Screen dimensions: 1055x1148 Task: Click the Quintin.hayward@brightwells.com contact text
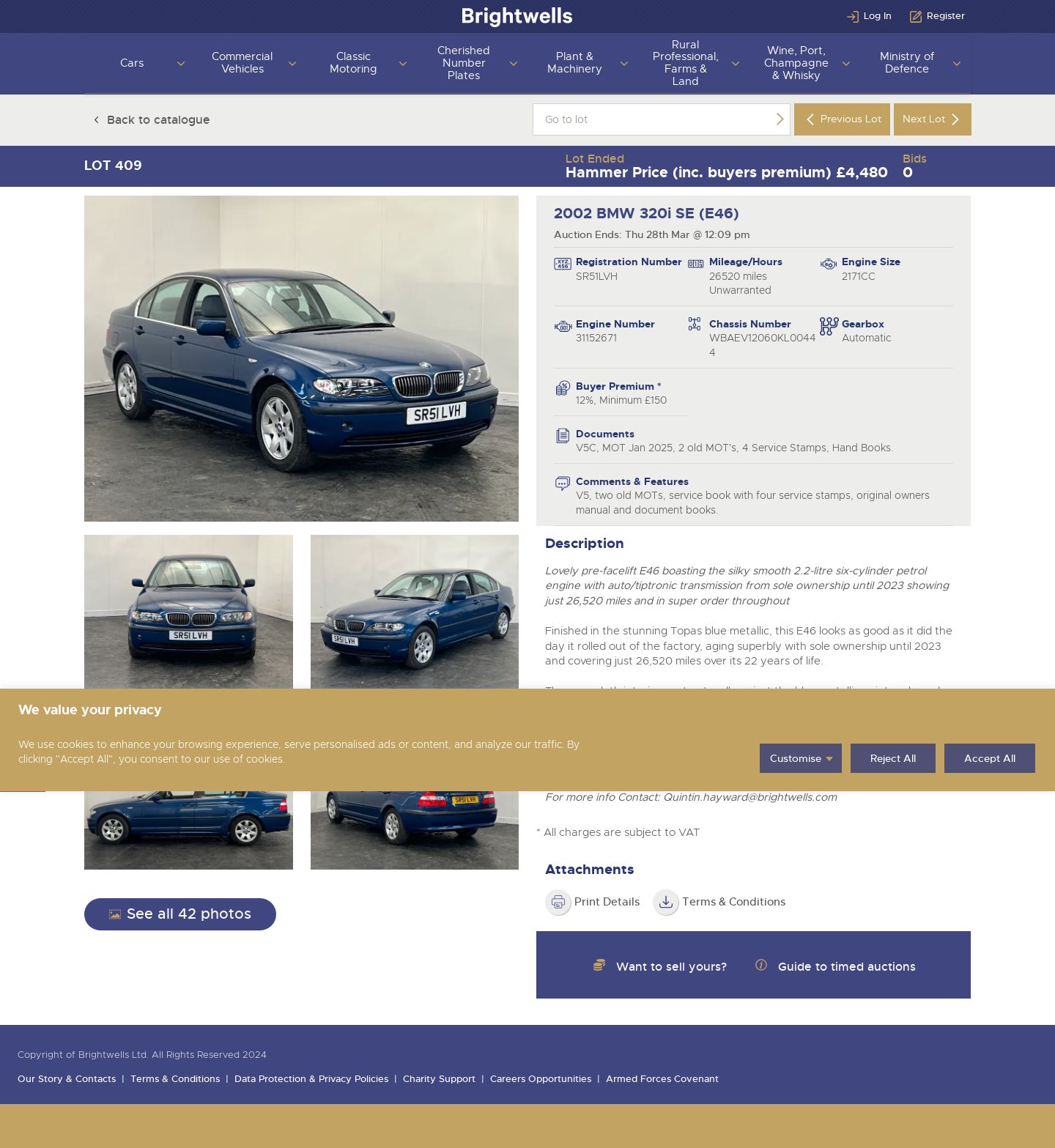coord(749,797)
